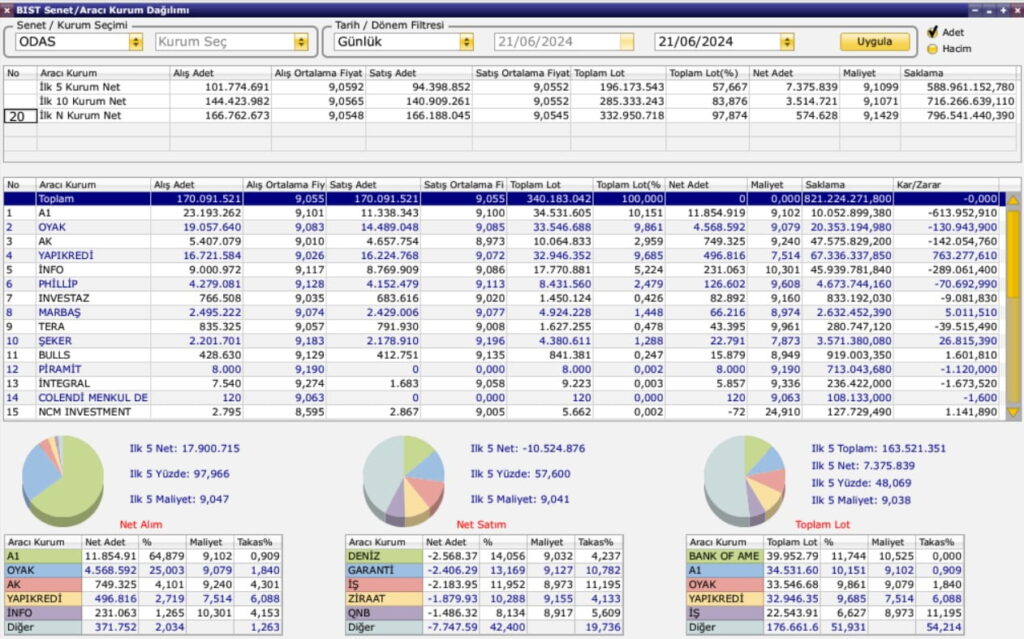Click the Net Satım pie chart
Screen dimensions: 1024x639
coord(404,480)
